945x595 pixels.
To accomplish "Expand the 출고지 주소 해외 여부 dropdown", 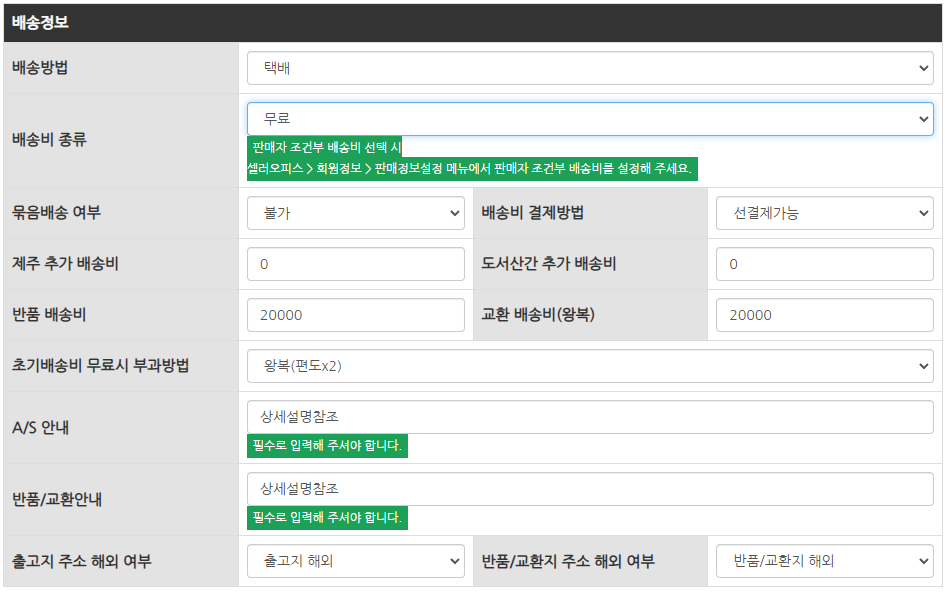I will 355,561.
